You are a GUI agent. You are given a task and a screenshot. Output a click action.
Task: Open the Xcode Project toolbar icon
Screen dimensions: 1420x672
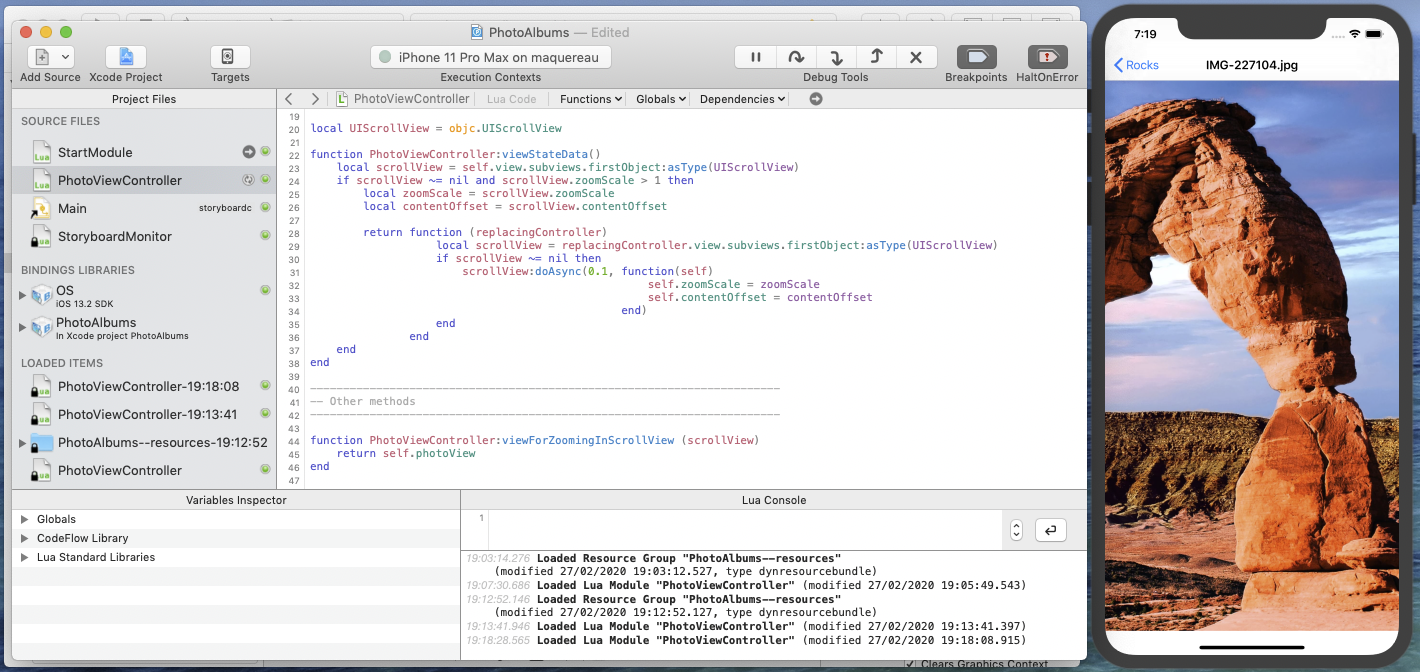click(126, 57)
